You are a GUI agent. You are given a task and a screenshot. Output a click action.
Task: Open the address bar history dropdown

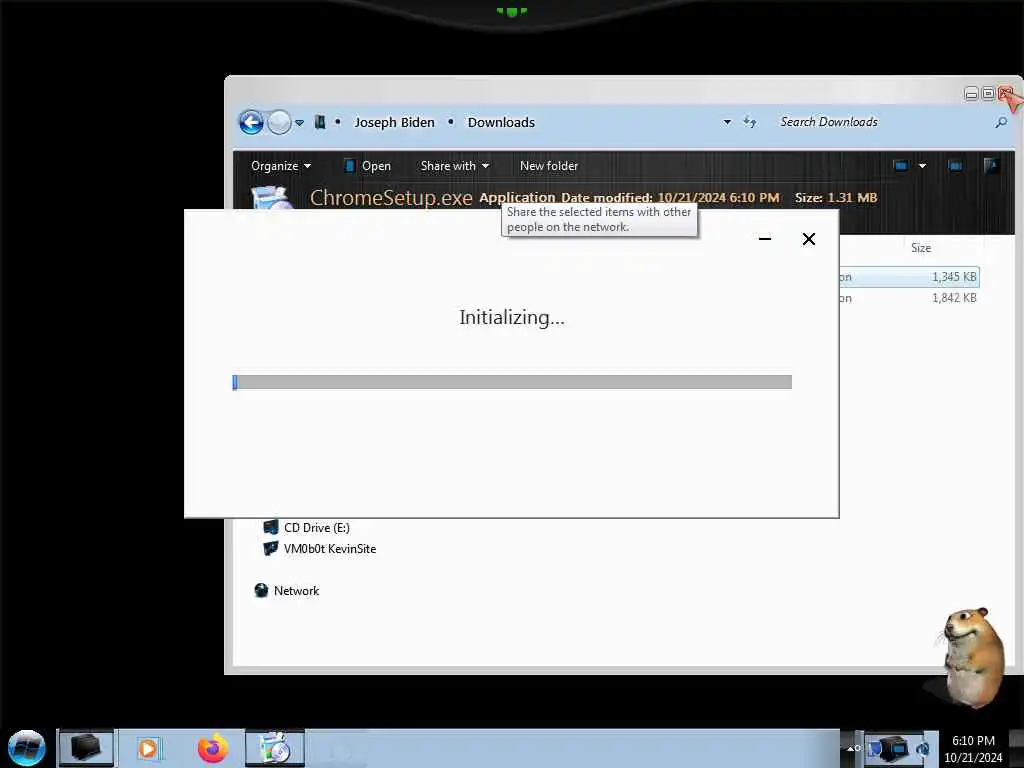[727, 122]
